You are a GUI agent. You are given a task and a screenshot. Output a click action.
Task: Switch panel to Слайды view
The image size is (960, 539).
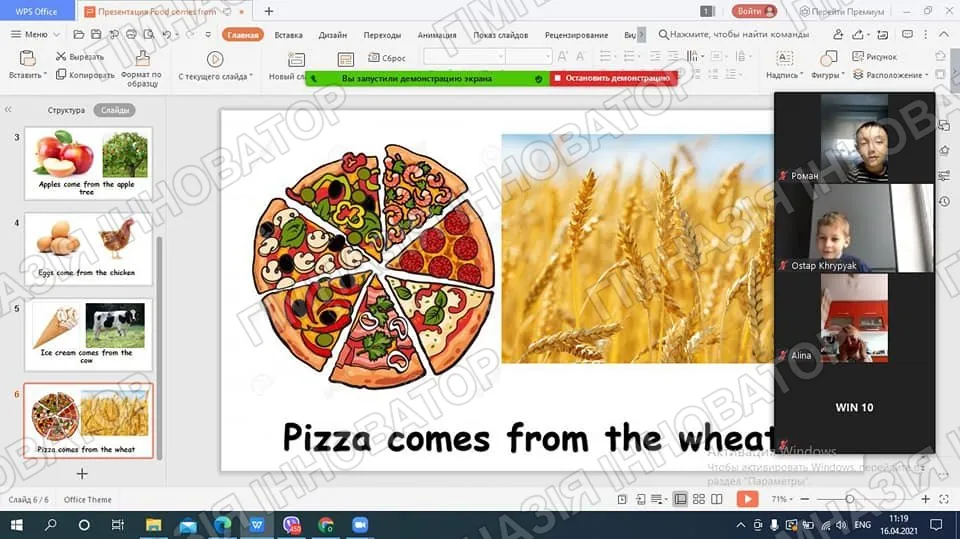(114, 110)
